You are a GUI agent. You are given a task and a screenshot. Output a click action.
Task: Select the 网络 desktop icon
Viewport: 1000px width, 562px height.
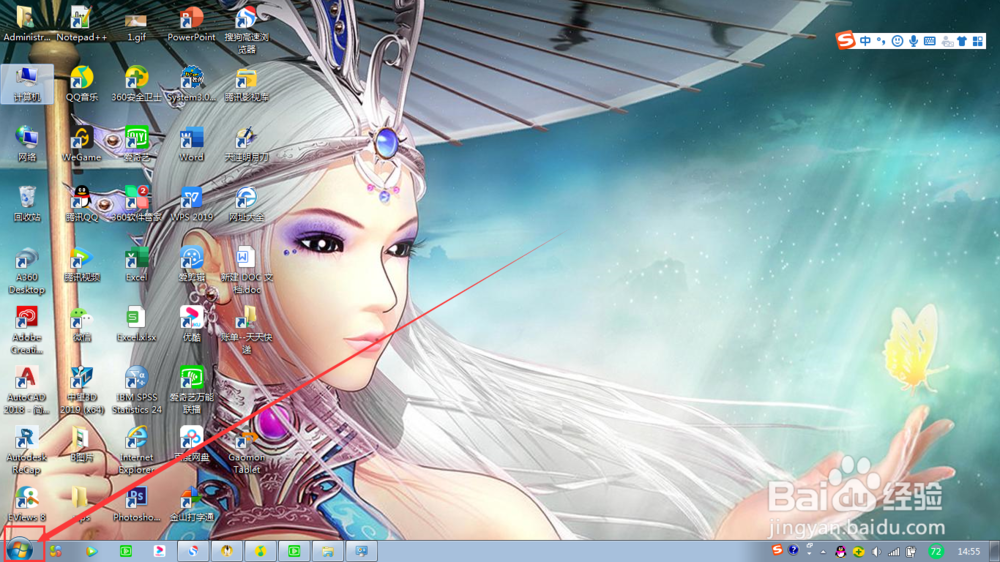point(27,143)
